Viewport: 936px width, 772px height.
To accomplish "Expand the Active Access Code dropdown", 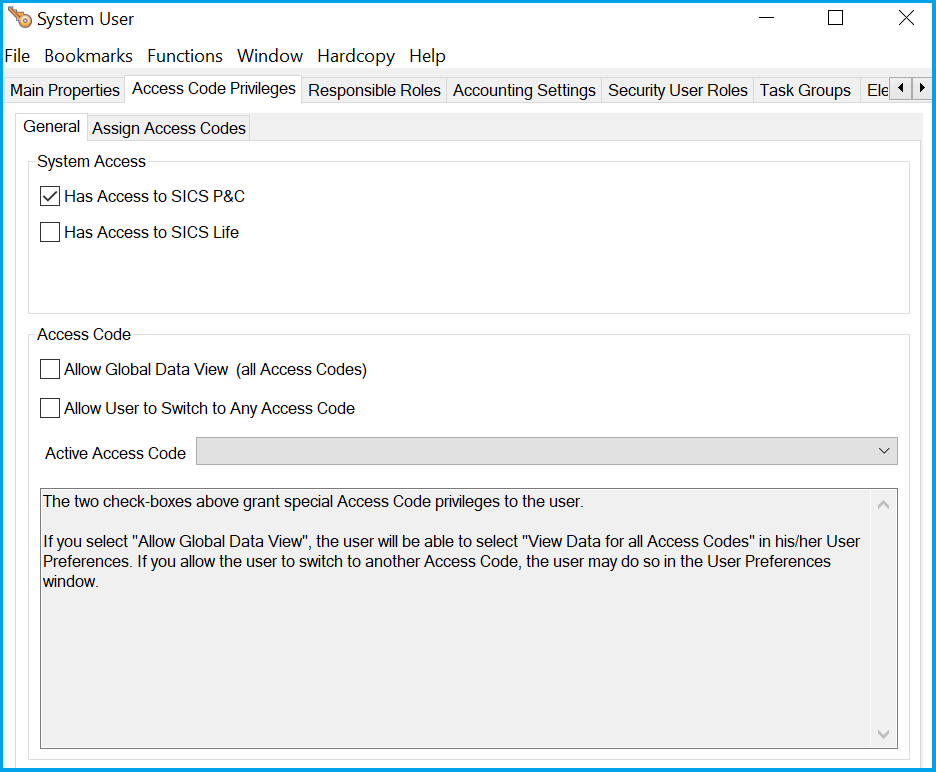I will pos(883,451).
